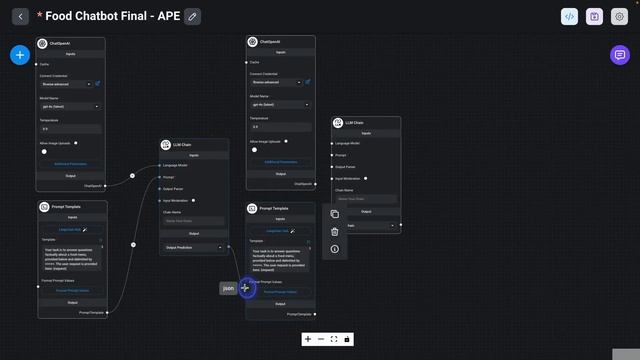Open the blue Add Nodes plus button
The height and width of the screenshot is (360, 640).
click(x=20, y=55)
